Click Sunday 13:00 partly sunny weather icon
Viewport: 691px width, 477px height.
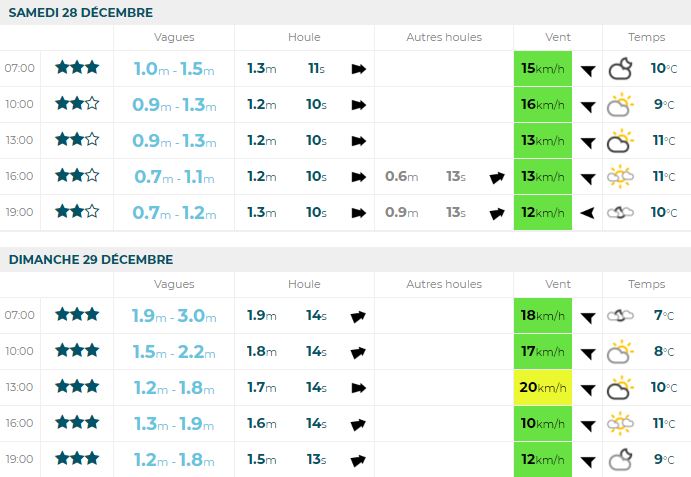point(621,387)
